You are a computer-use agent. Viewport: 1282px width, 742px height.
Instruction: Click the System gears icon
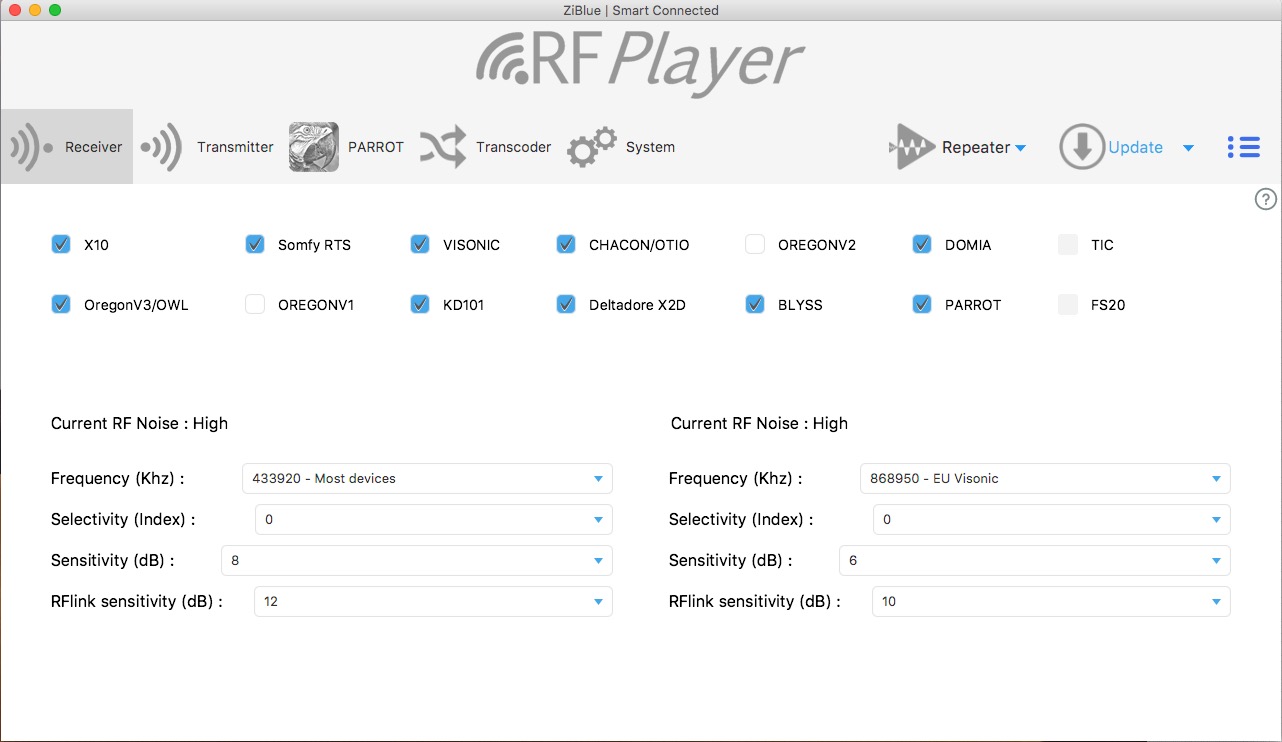coord(592,147)
